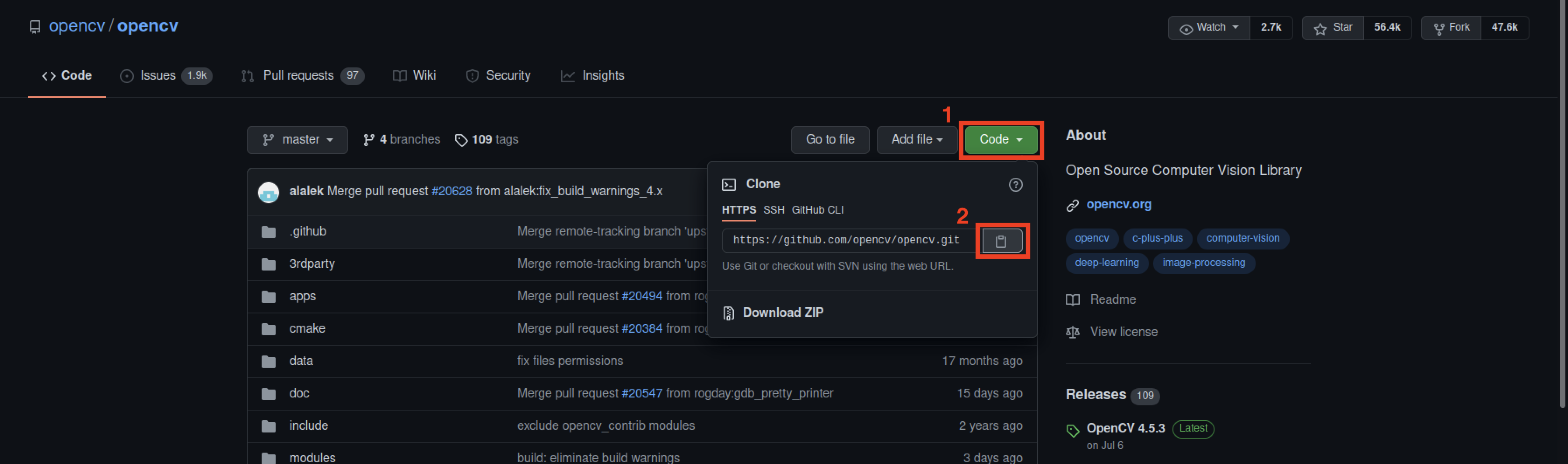Open pull request #20628 link

pos(451,191)
